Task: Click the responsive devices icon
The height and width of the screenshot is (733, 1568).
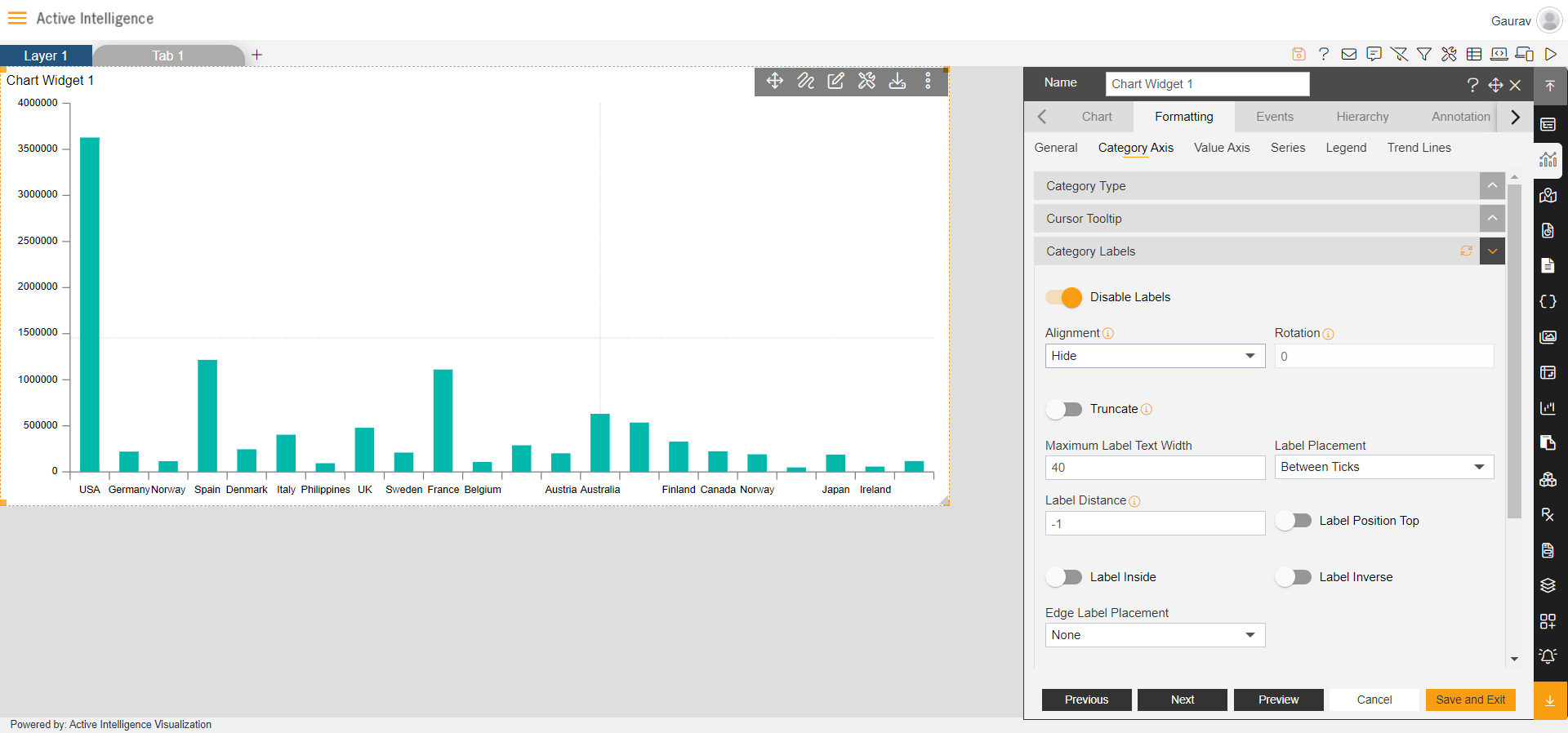Action: click(x=1525, y=54)
